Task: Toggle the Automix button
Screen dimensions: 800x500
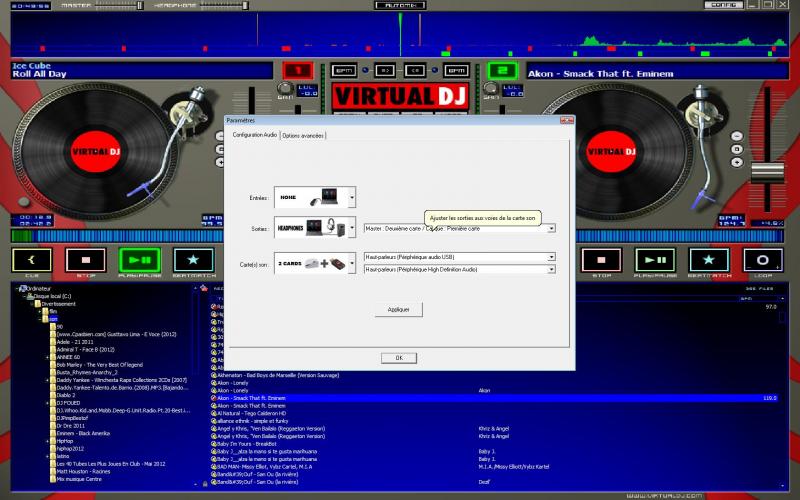Action: click(400, 5)
